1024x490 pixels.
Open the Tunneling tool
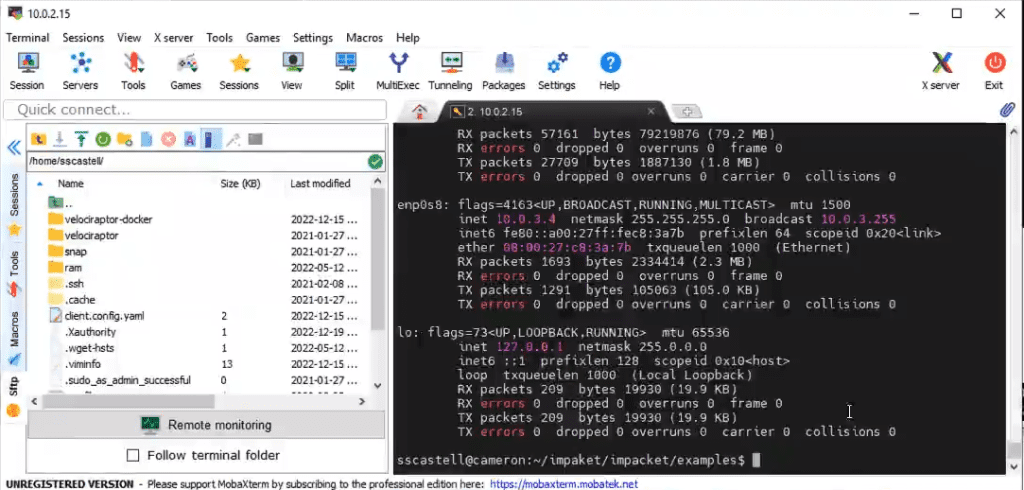coord(450,71)
